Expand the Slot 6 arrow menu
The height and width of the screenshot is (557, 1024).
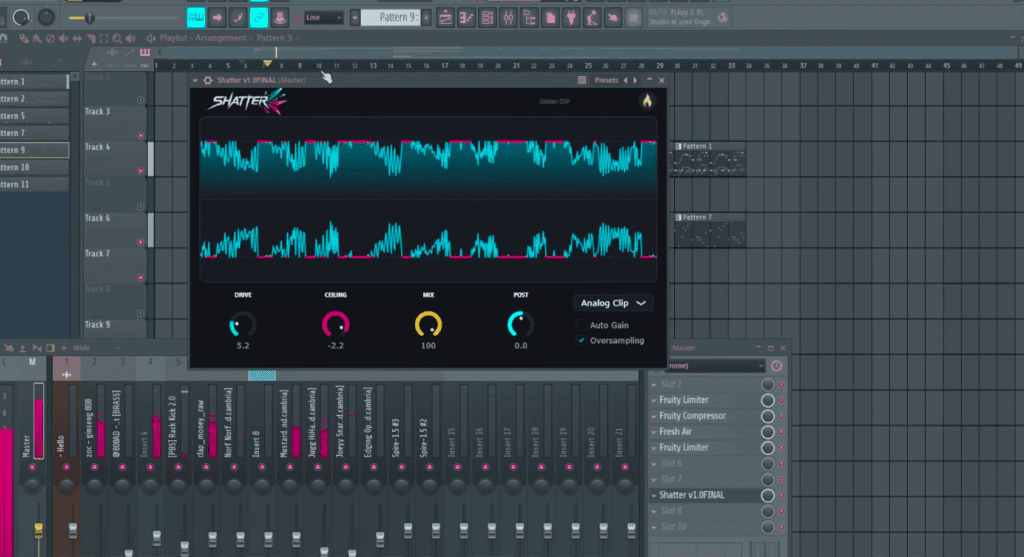point(654,464)
